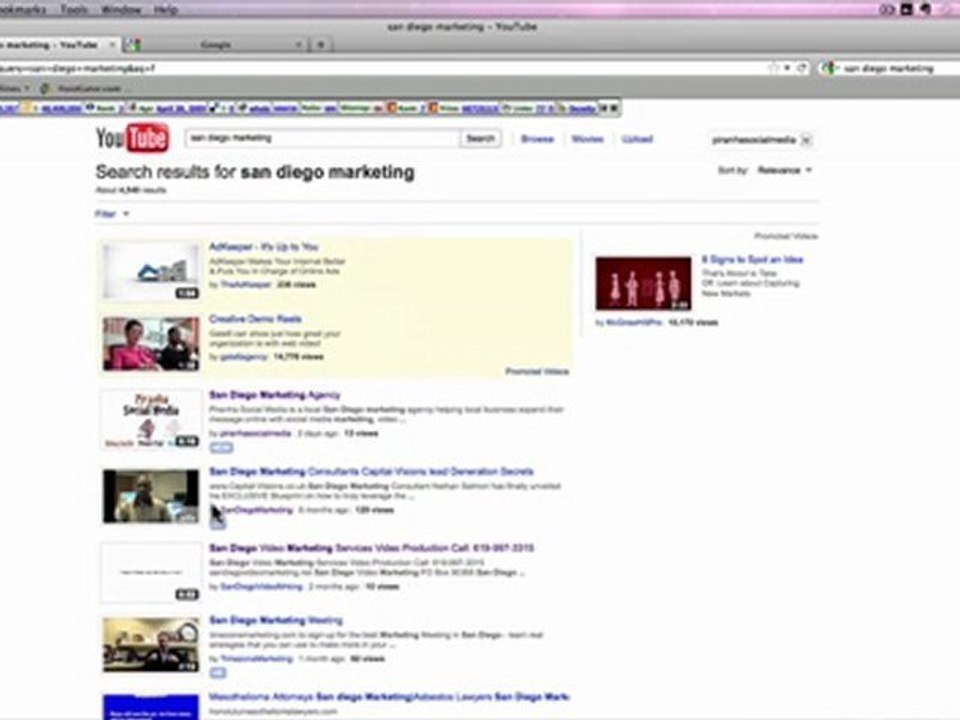The image size is (960, 720).
Task: Open the Filter dropdown
Action: pos(111,214)
